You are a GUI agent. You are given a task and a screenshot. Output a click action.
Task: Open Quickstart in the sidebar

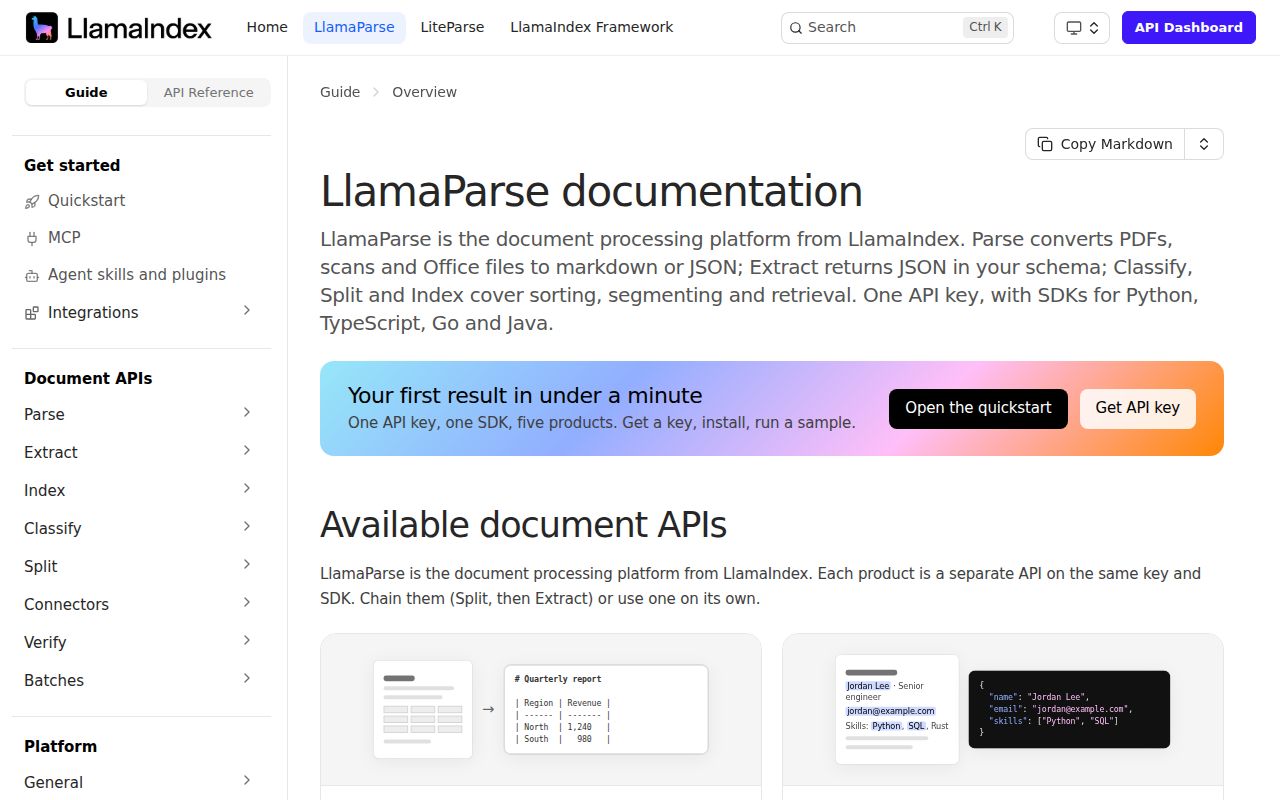pyautogui.click(x=87, y=201)
